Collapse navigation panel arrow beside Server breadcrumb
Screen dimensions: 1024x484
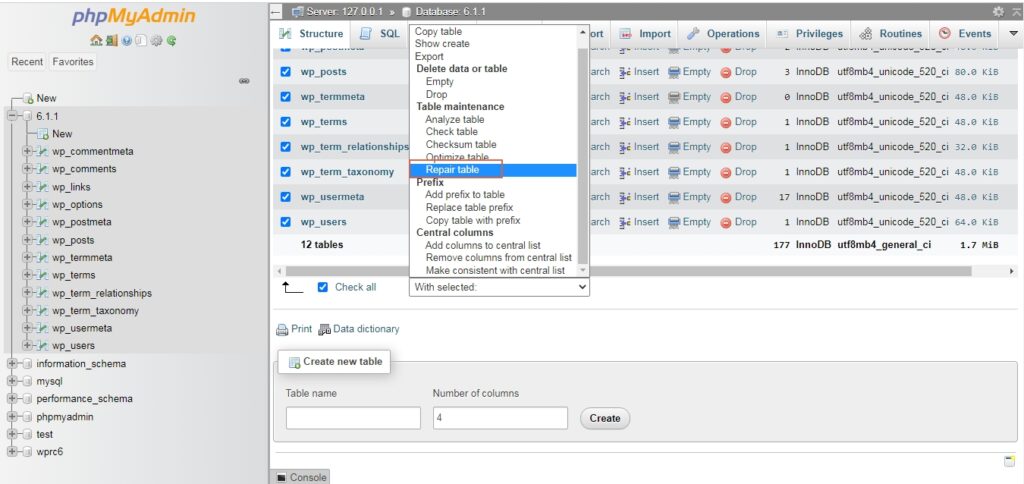276,12
